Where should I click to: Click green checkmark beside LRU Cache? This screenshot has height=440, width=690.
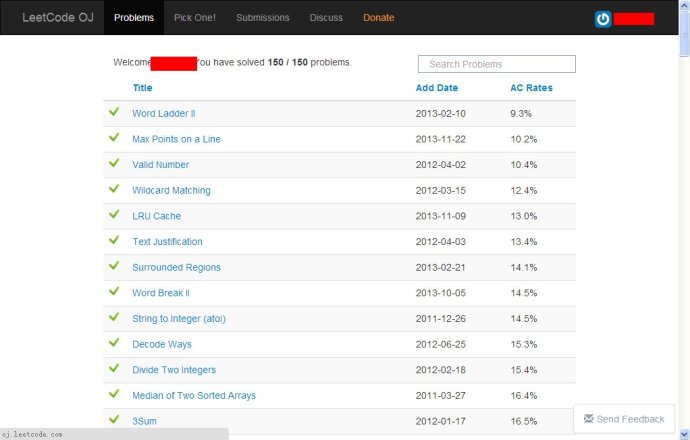[x=114, y=215]
